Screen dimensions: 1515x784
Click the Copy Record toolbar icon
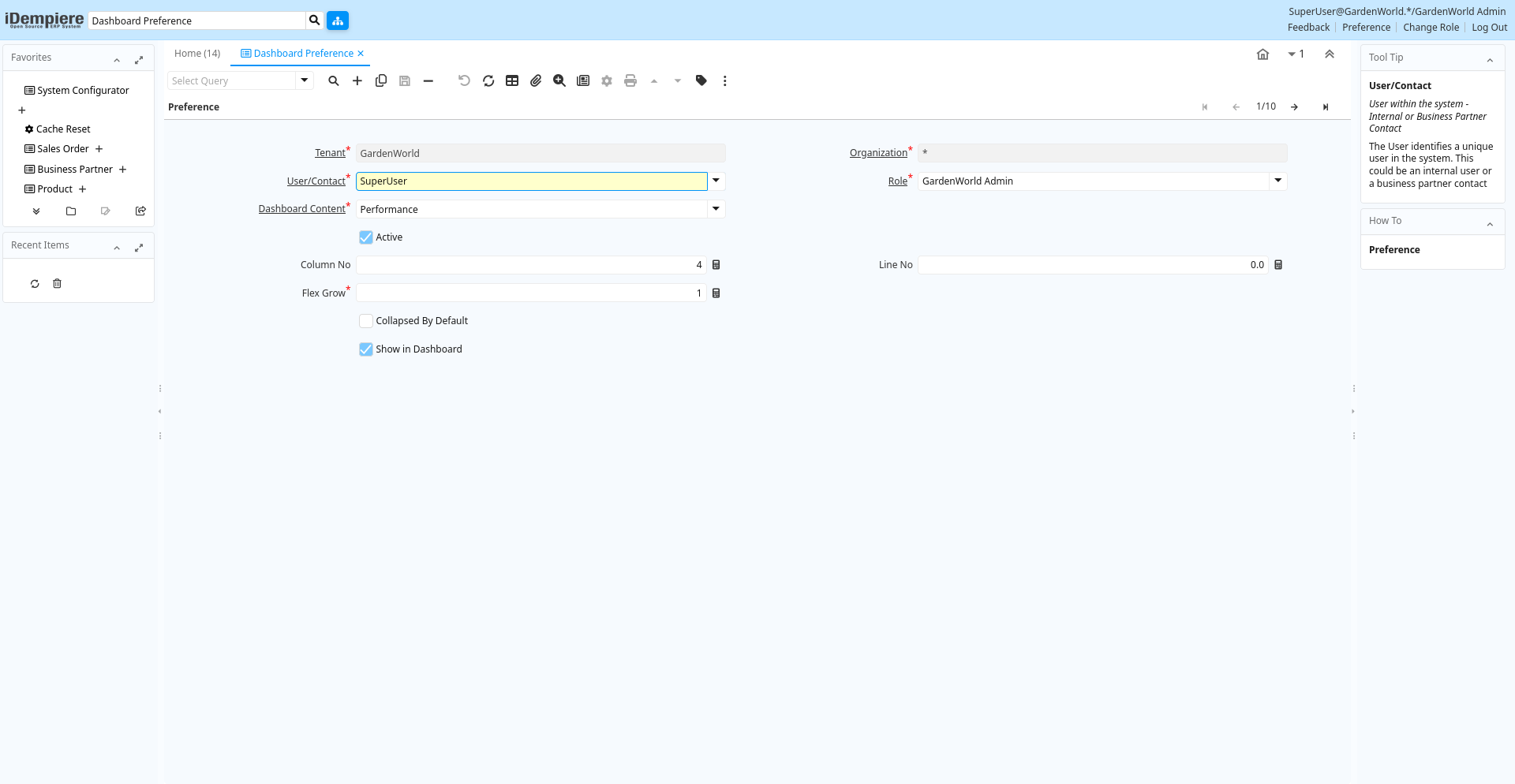pos(381,80)
